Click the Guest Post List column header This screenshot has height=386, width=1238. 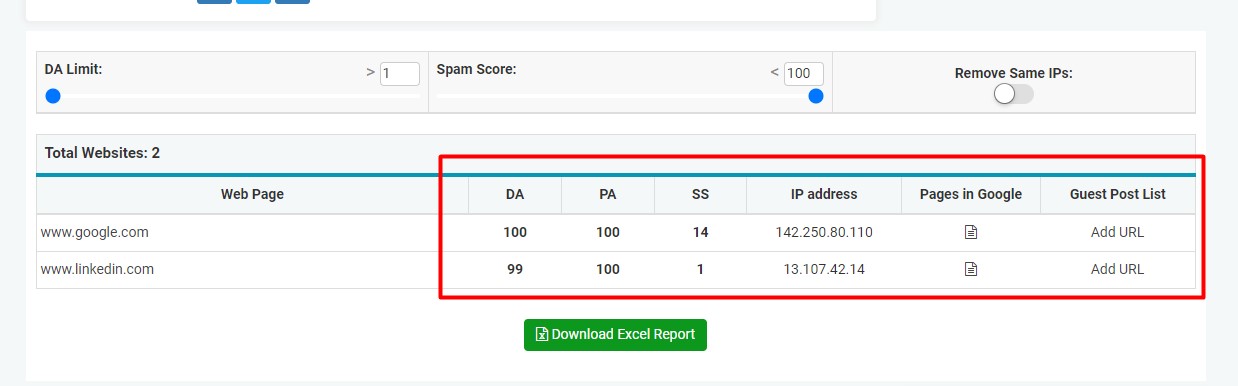1118,194
